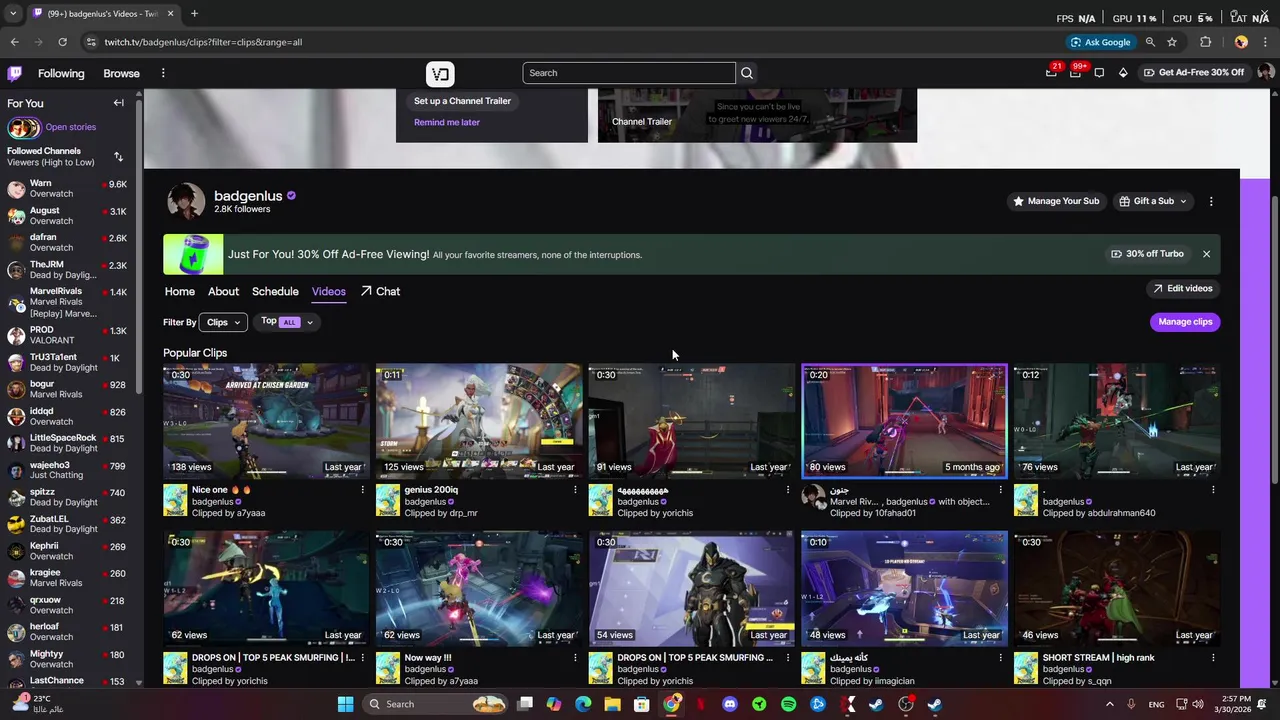Click the Twitch logo home icon
The height and width of the screenshot is (720, 1280).
click(15, 73)
